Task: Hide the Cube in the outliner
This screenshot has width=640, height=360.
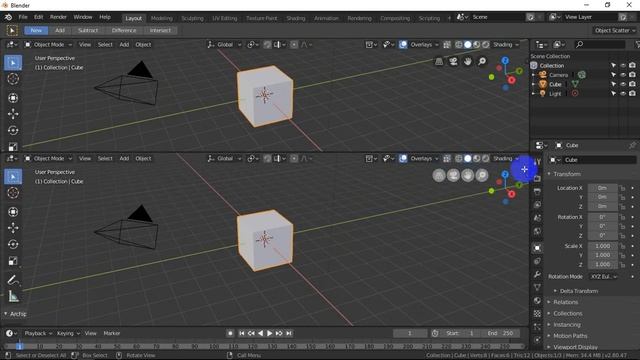Action: [623, 84]
